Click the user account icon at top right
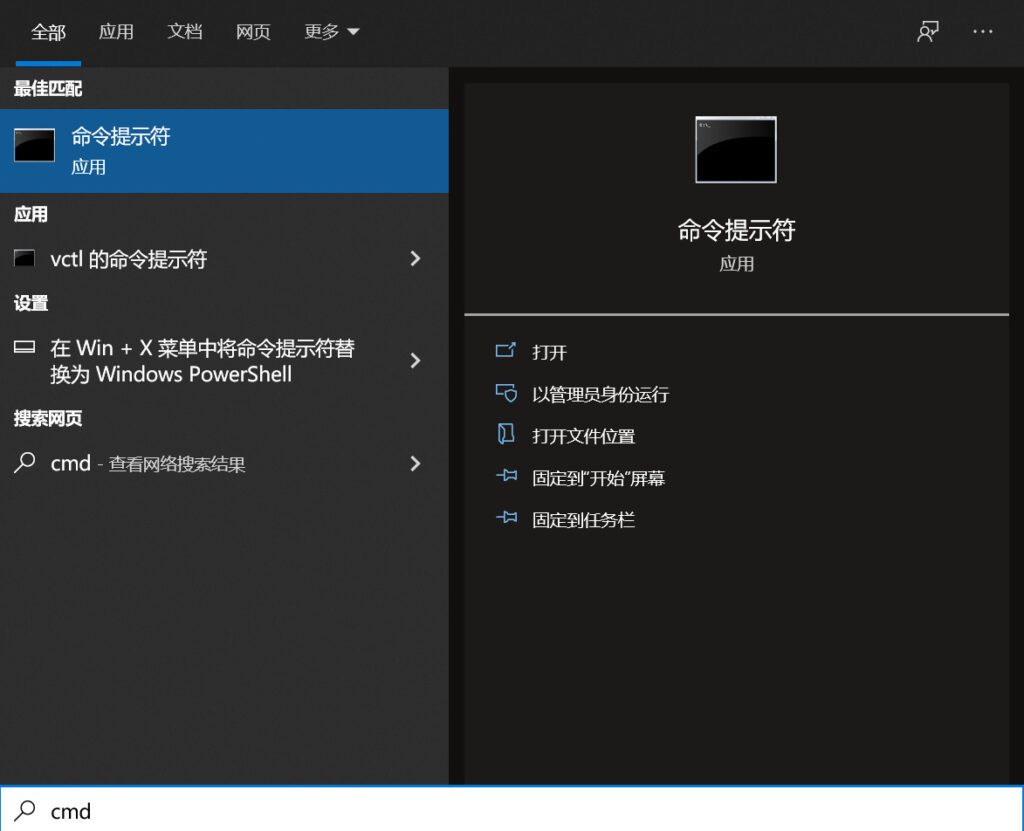Viewport: 1024px width, 831px height. pyautogui.click(x=928, y=31)
